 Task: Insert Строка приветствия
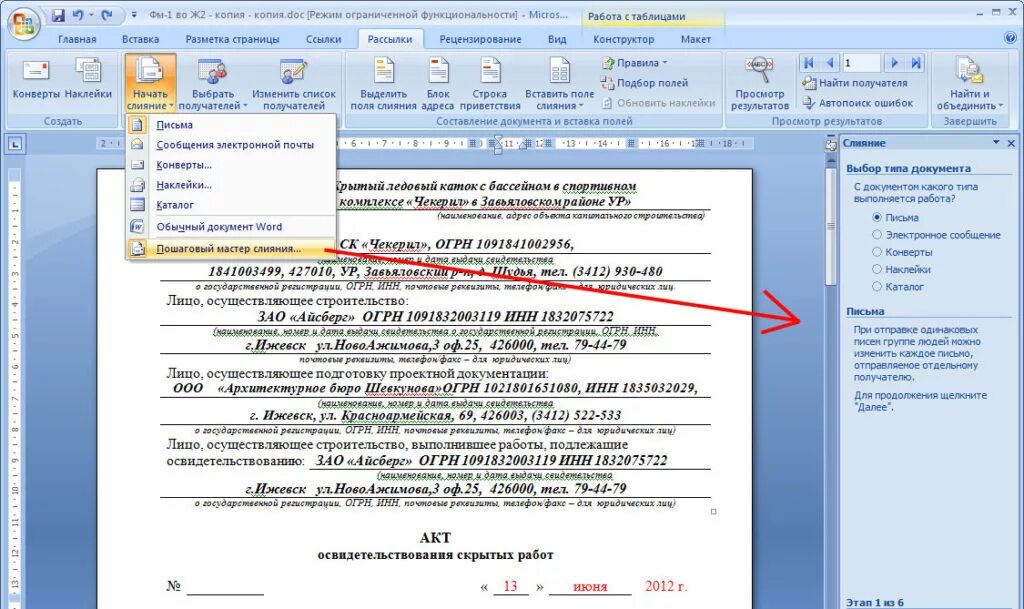490,83
